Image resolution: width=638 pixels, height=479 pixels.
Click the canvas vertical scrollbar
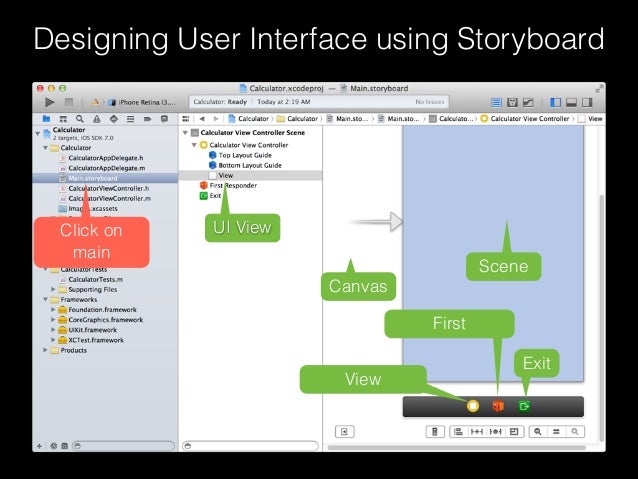tap(602, 317)
